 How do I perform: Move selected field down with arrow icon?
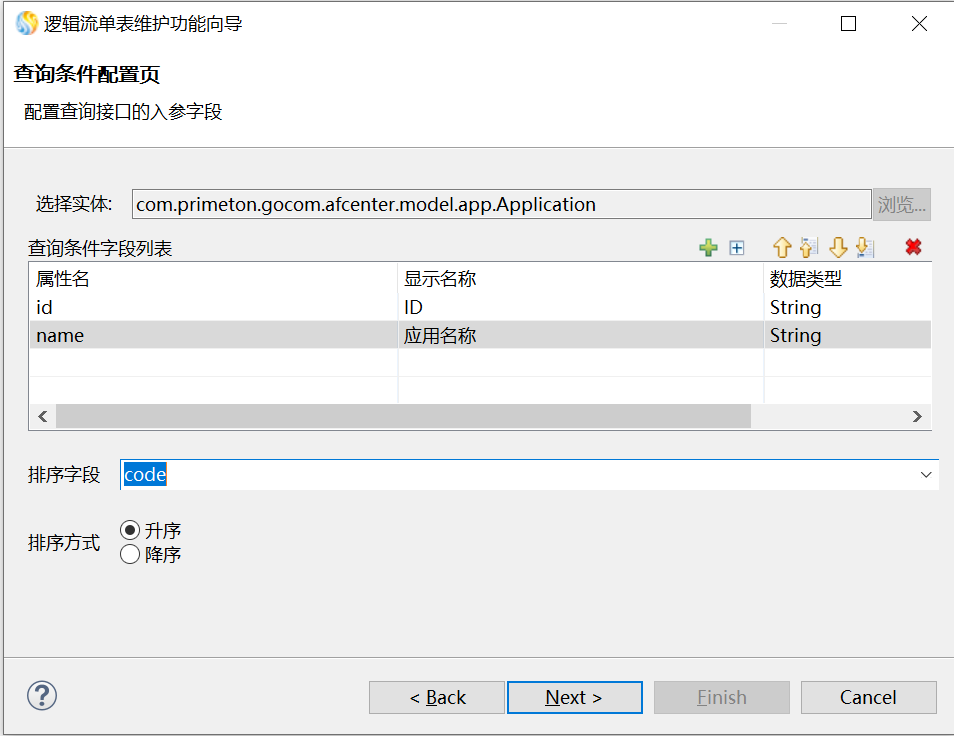(x=838, y=248)
